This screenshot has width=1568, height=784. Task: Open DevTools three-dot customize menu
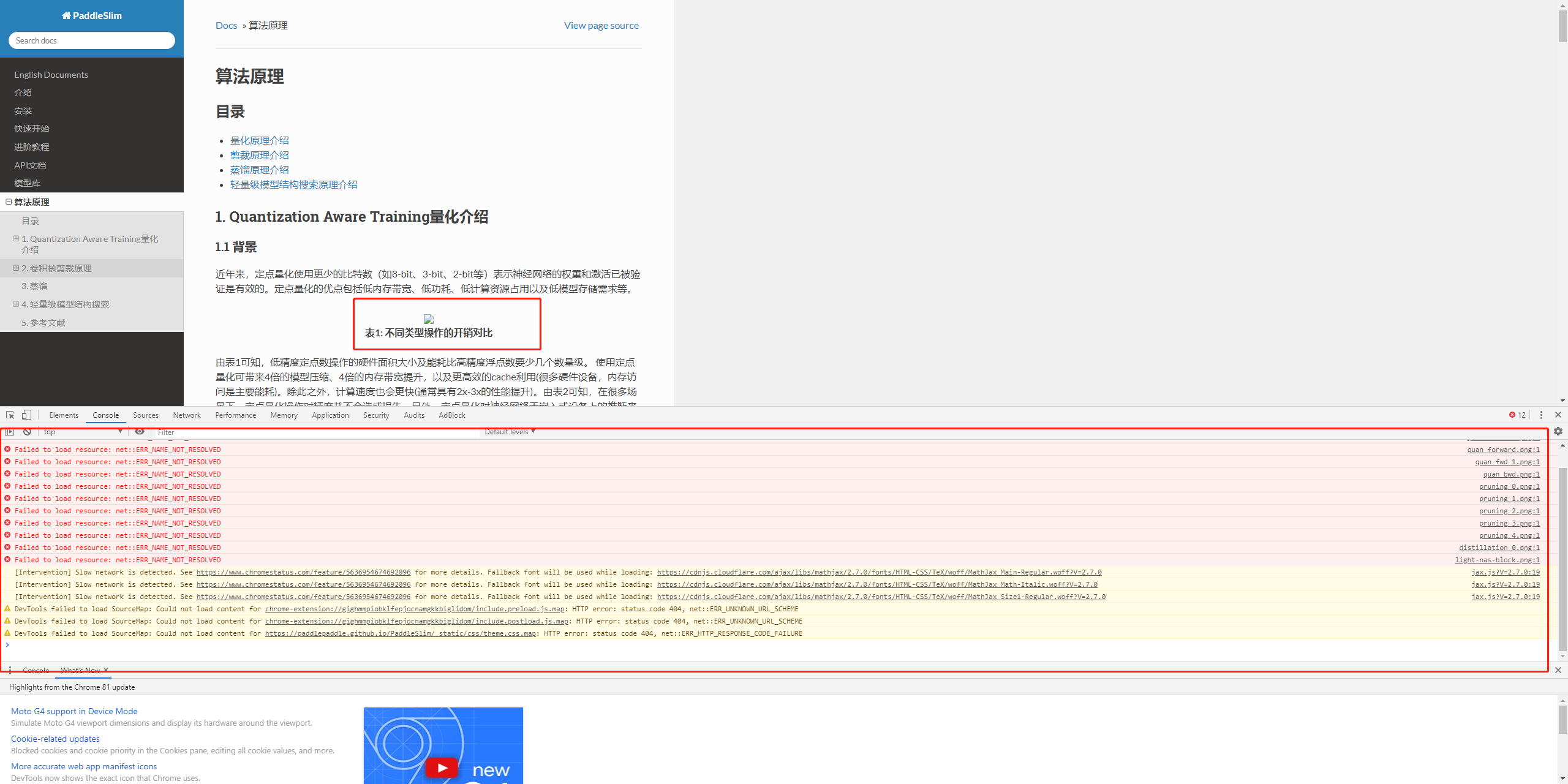coord(1541,415)
